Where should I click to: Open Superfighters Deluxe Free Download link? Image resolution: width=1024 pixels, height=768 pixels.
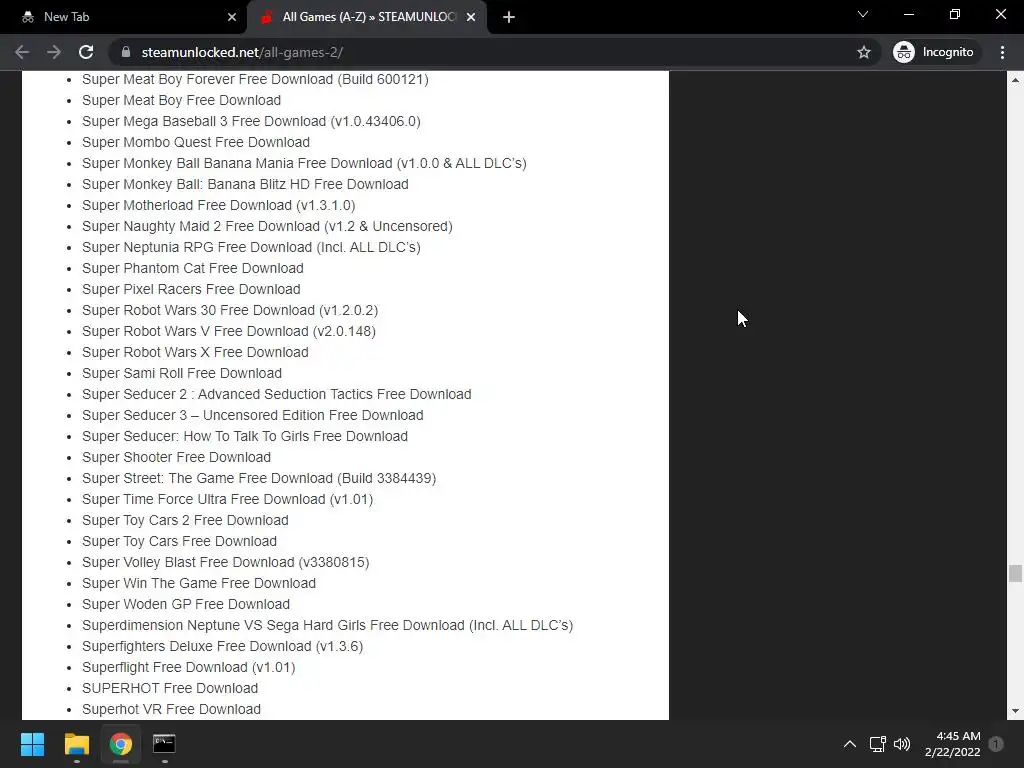click(x=222, y=646)
